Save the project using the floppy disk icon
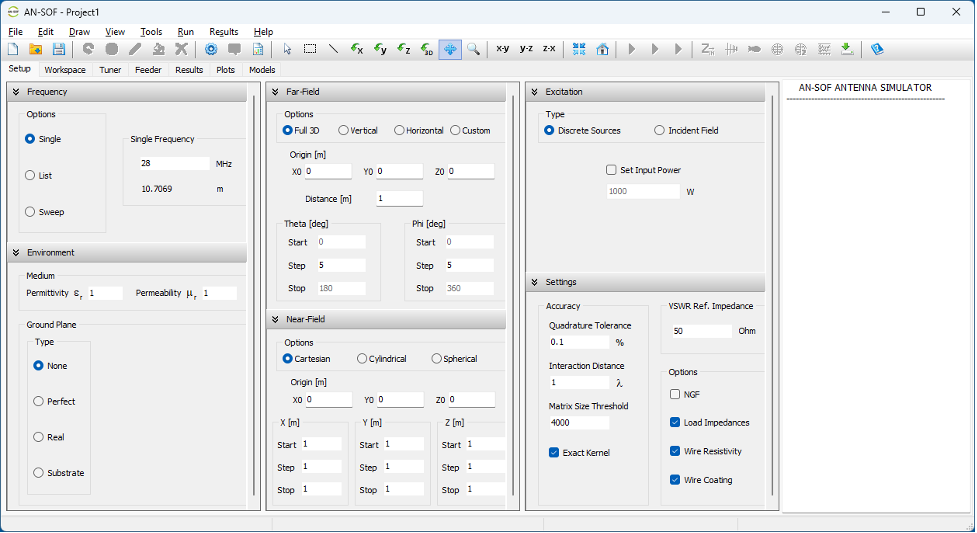 pyautogui.click(x=59, y=49)
